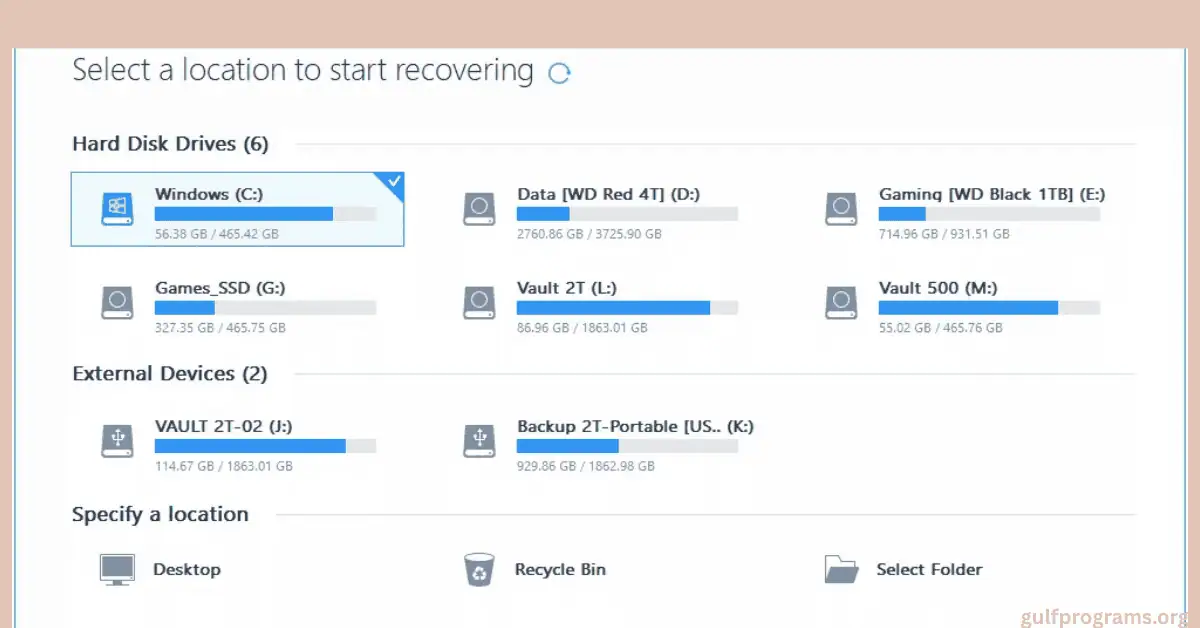Click the Recycle Bin icon
Screen dimensions: 1200x628
[x=479, y=568]
